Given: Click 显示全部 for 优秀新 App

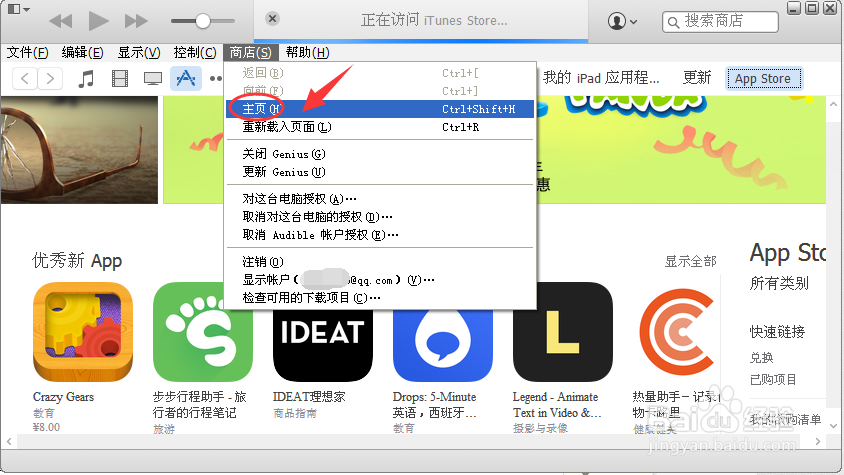Looking at the screenshot, I should point(691,262).
